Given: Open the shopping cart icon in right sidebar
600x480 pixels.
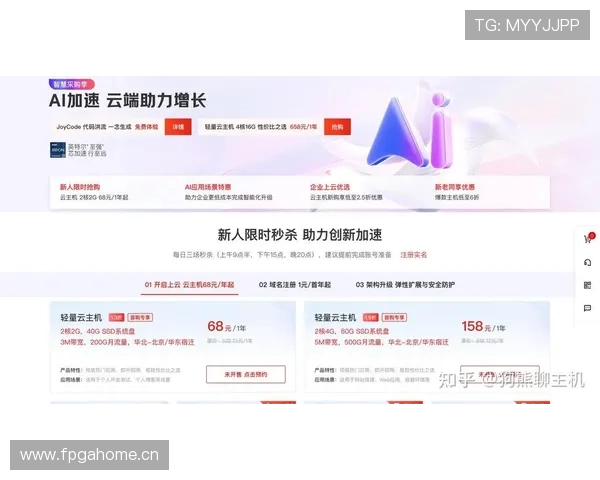Looking at the screenshot, I should 588,238.
